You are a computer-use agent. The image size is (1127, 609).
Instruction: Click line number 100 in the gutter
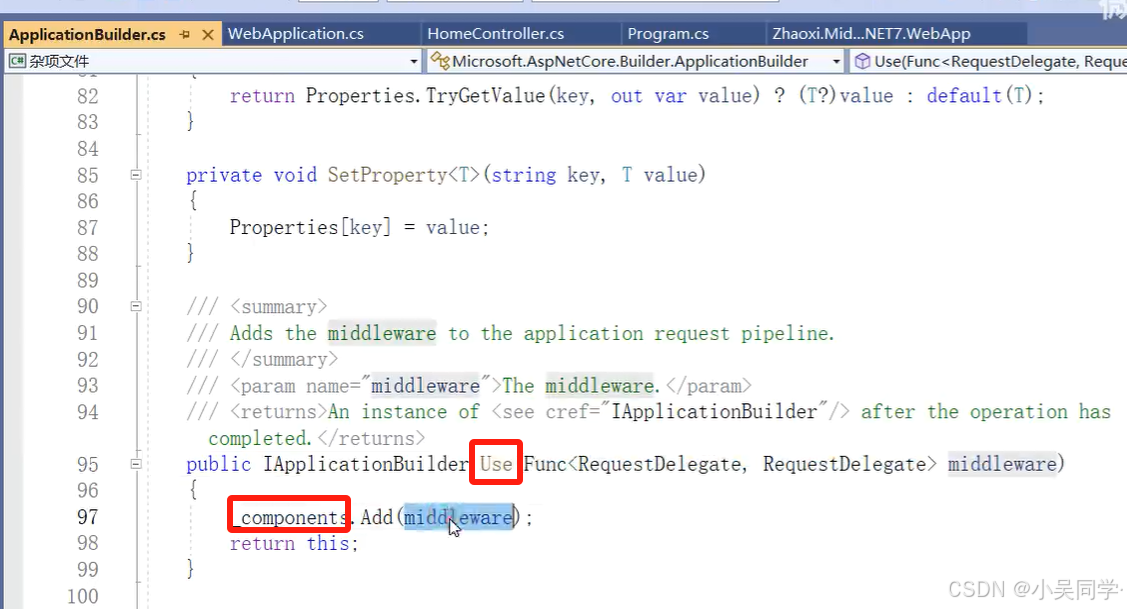coord(83,596)
